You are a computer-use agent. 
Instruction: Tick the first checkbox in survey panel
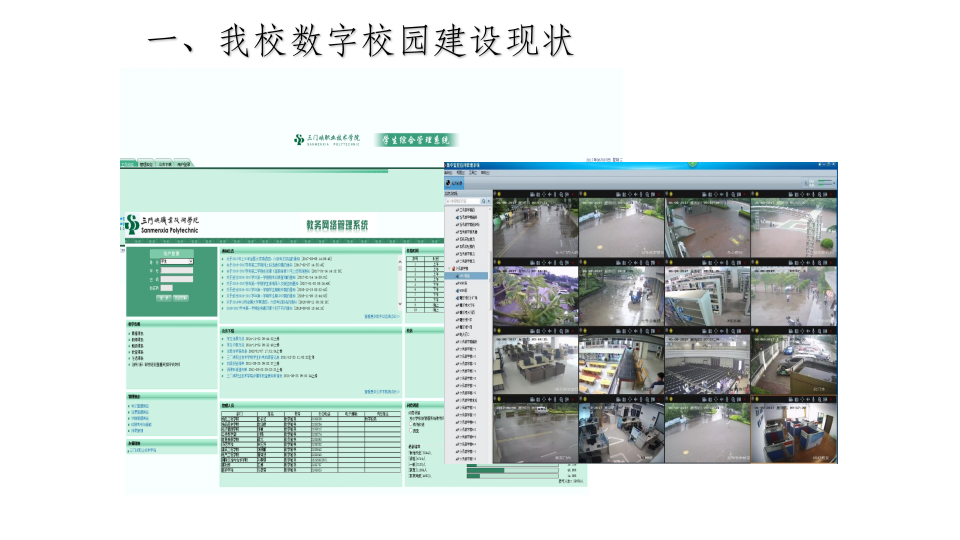coord(411,424)
